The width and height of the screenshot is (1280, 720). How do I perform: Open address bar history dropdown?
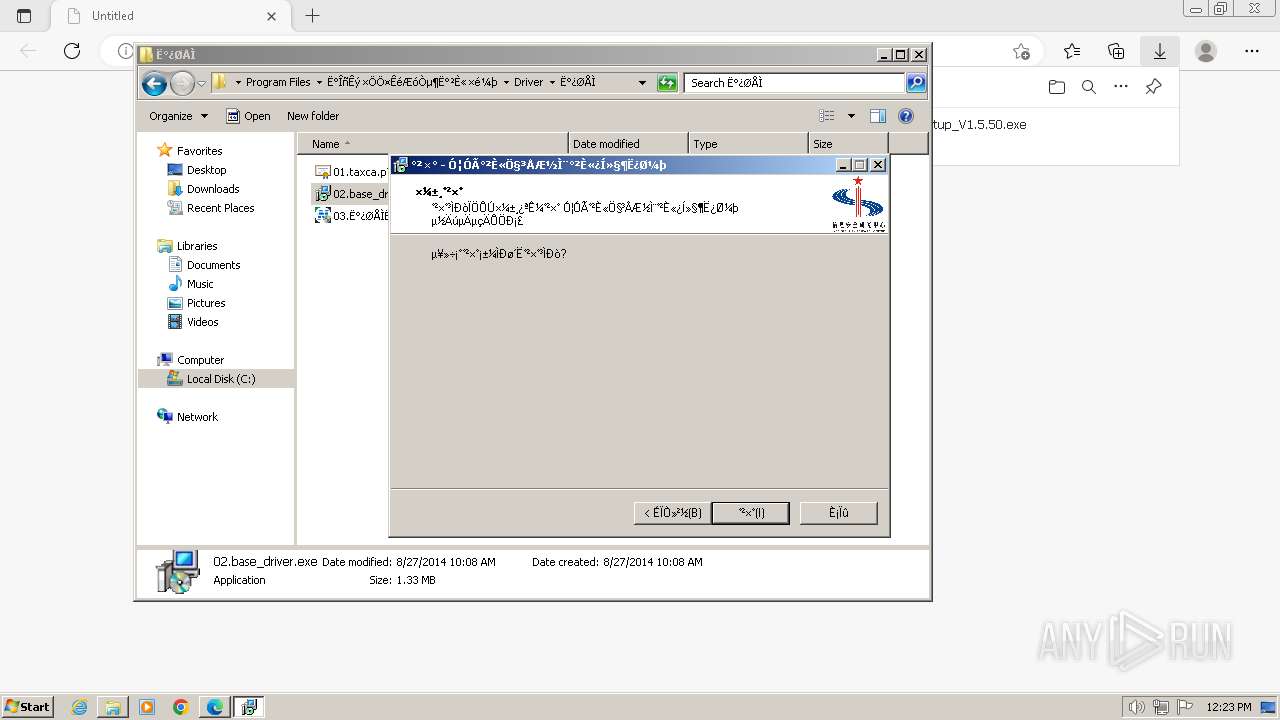[x=642, y=83]
